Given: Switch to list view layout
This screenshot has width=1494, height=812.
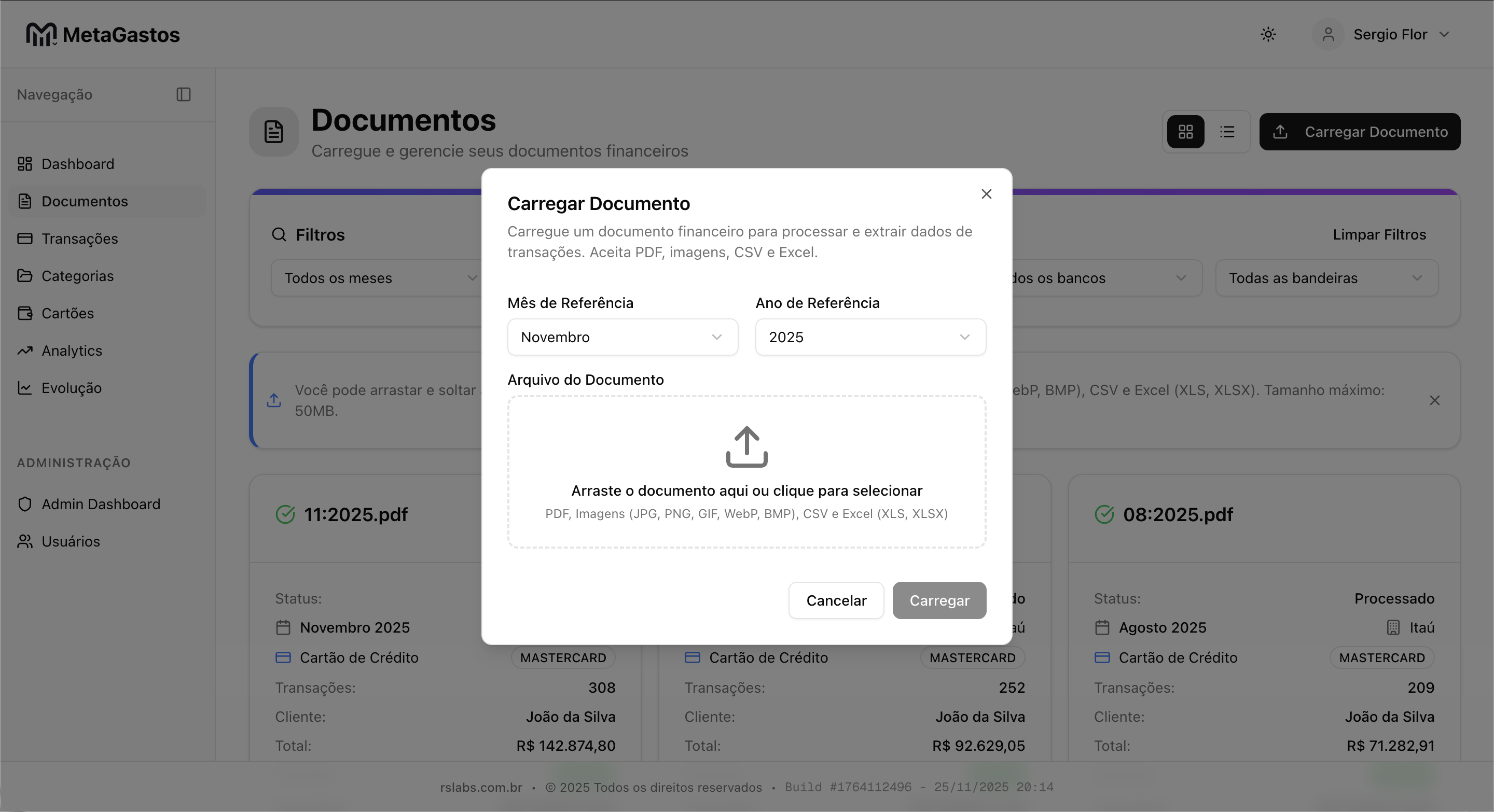Looking at the screenshot, I should tap(1227, 132).
